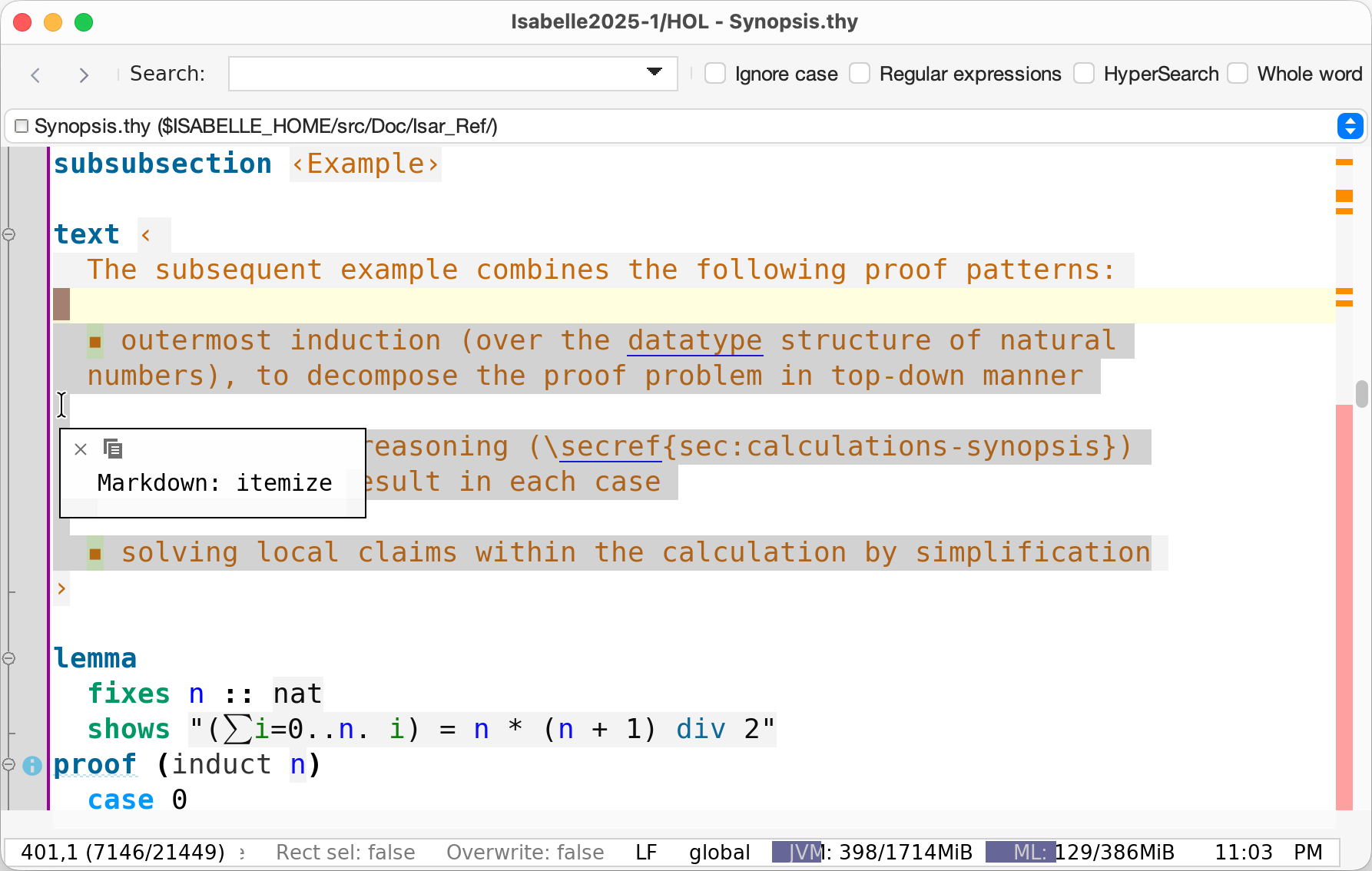Viewport: 1372px width, 871px height.
Task: Detach the Markdown tooltip with copy icon
Action: 113,449
